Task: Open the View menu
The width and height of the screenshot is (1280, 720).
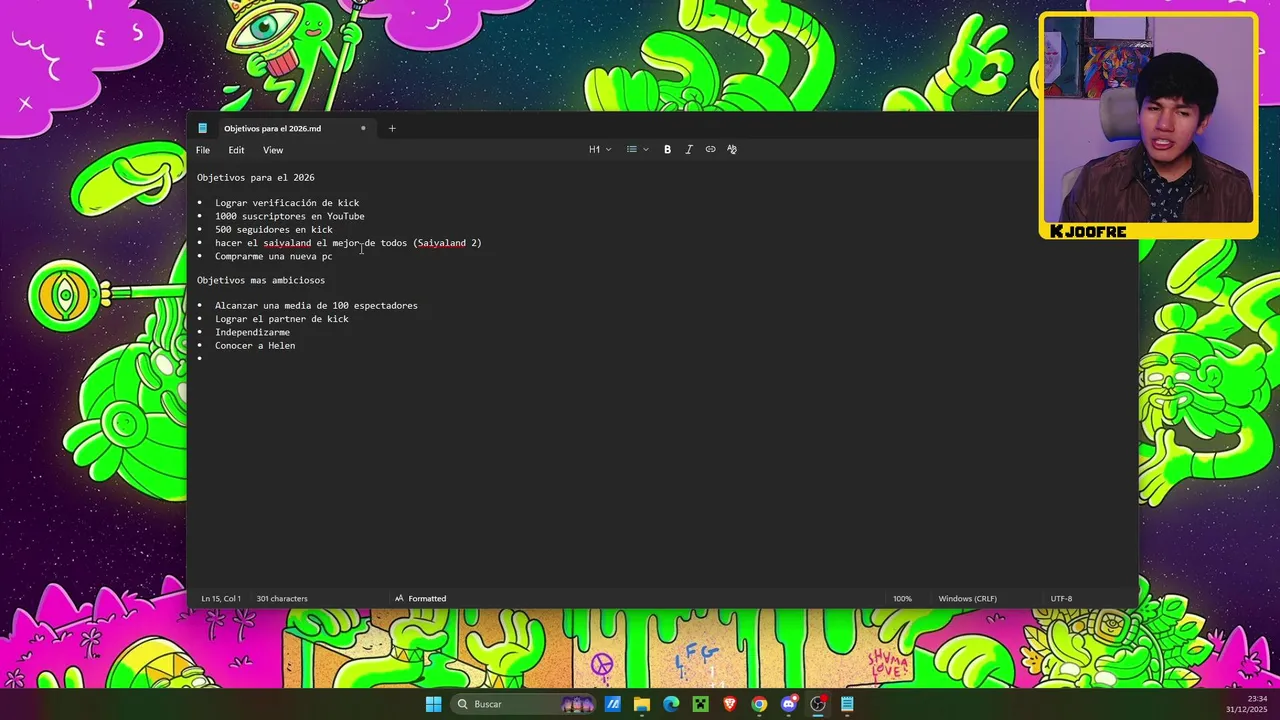Action: 273,150
